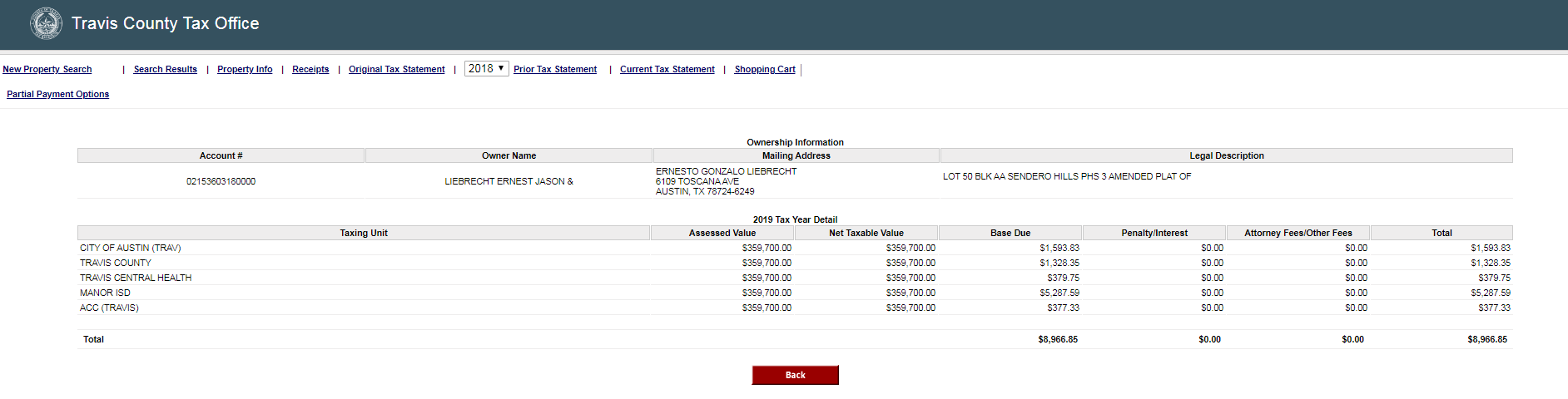The image size is (1568, 399).
Task: Click the Account # column header
Action: pos(221,155)
